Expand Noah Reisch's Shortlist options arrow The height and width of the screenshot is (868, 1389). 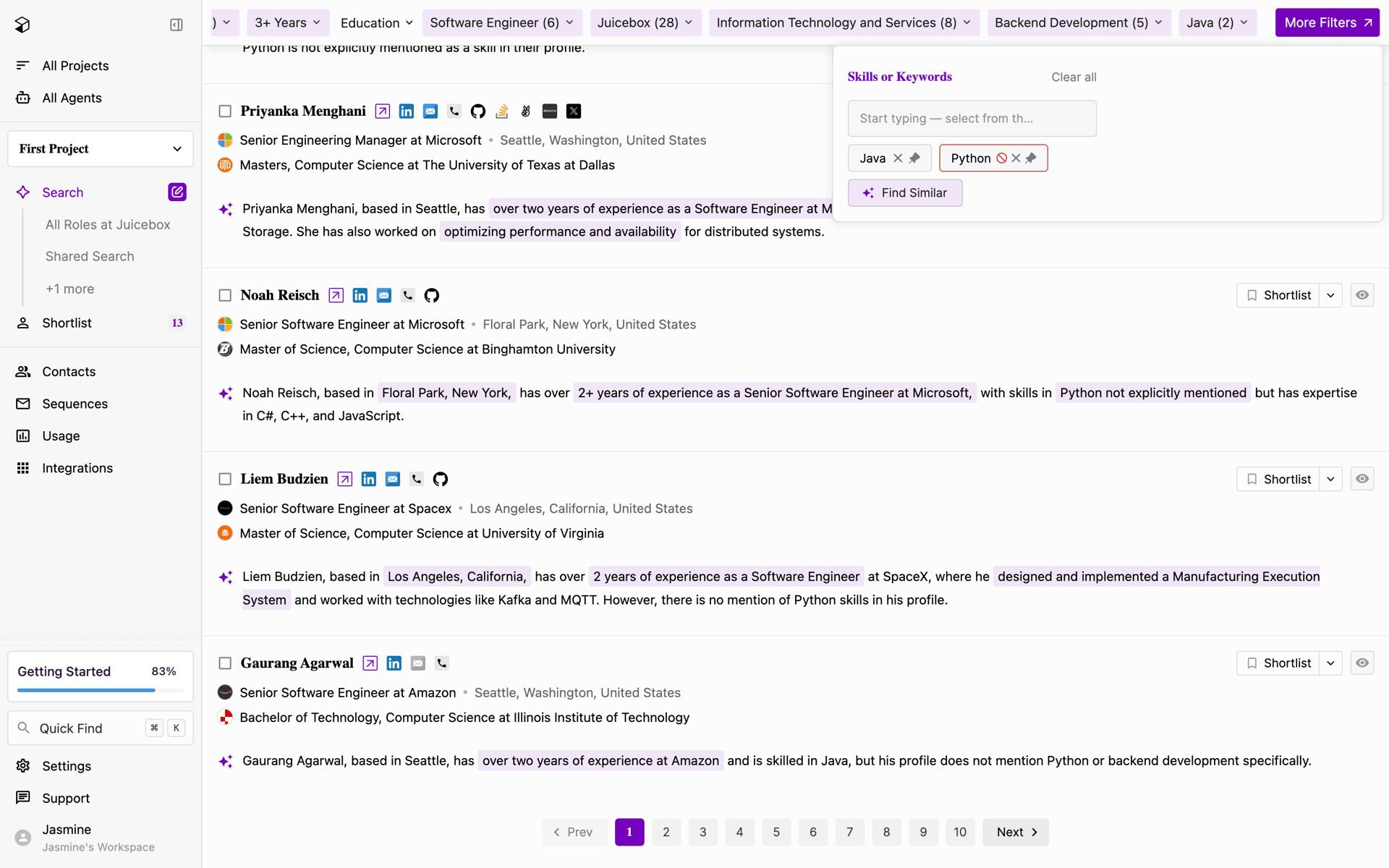point(1331,295)
